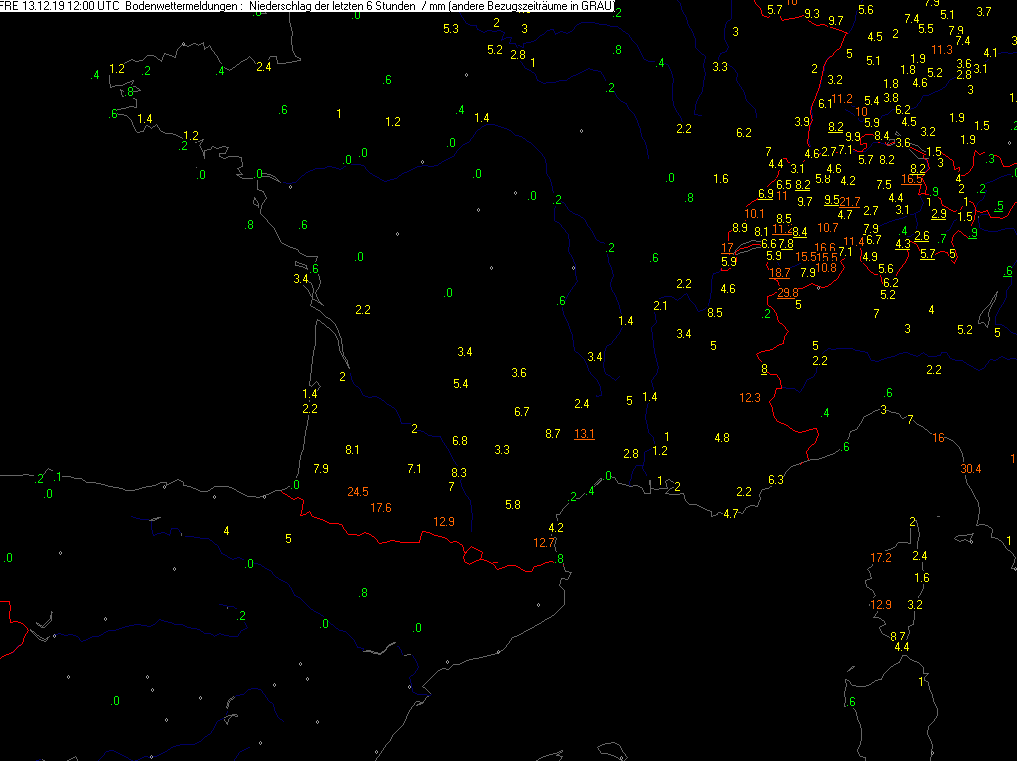Image resolution: width=1017 pixels, height=761 pixels.
Task: Click the yellow 6.3 station value
Action: click(x=775, y=480)
